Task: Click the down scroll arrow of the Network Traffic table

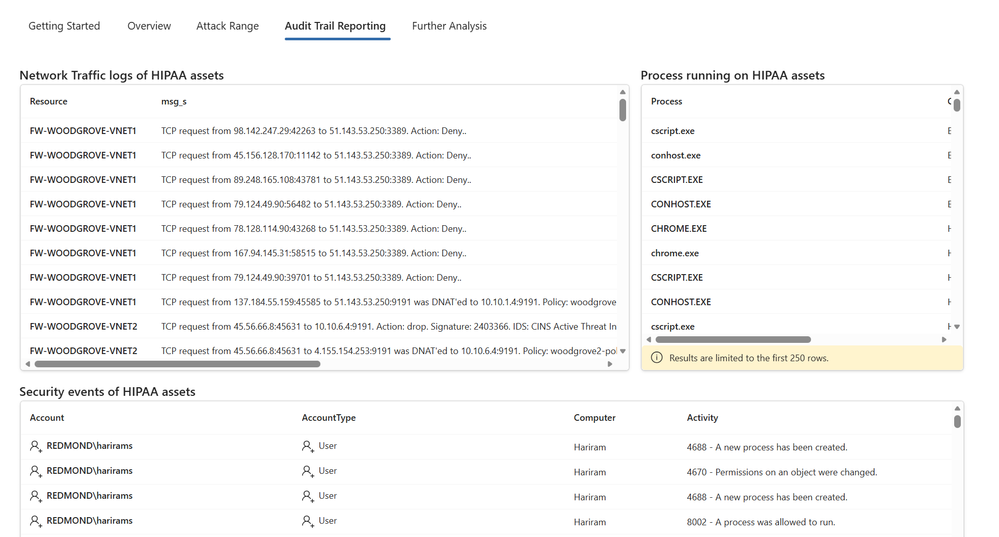Action: pos(623,351)
